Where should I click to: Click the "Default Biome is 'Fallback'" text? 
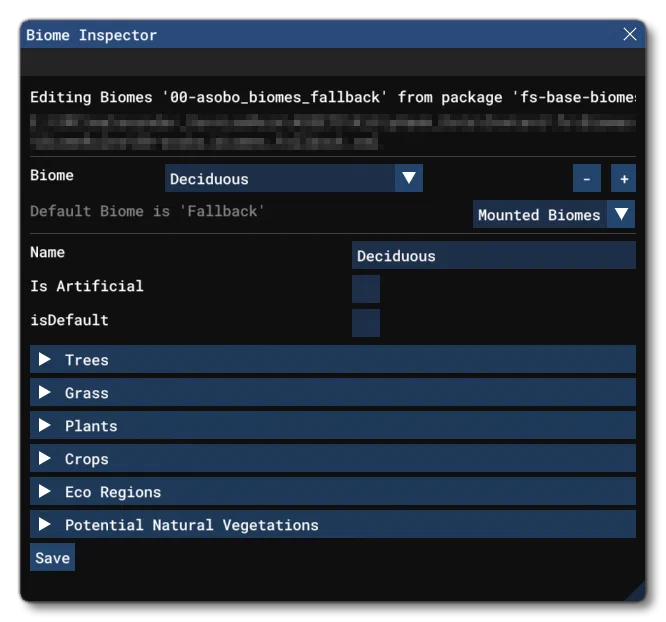click(147, 211)
